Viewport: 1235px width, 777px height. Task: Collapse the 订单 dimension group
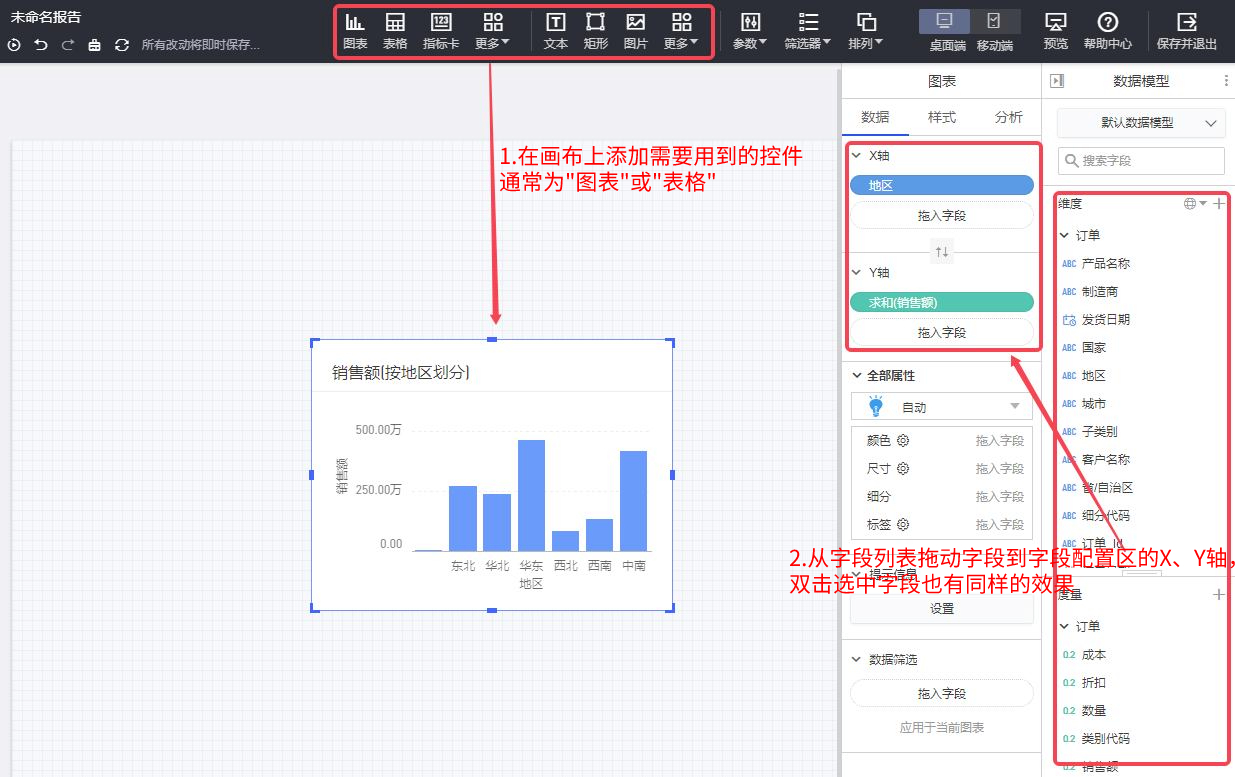click(x=1066, y=234)
